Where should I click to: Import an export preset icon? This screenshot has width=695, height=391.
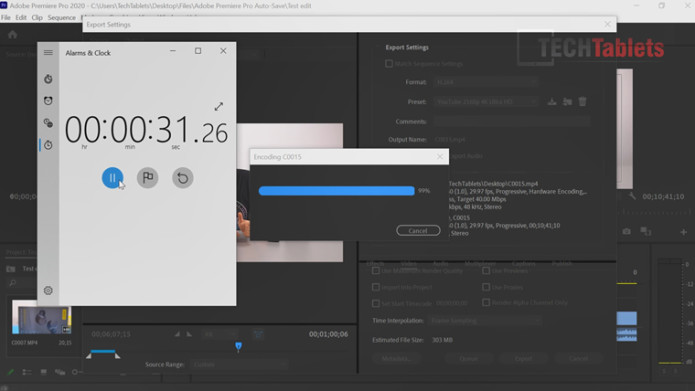point(567,102)
